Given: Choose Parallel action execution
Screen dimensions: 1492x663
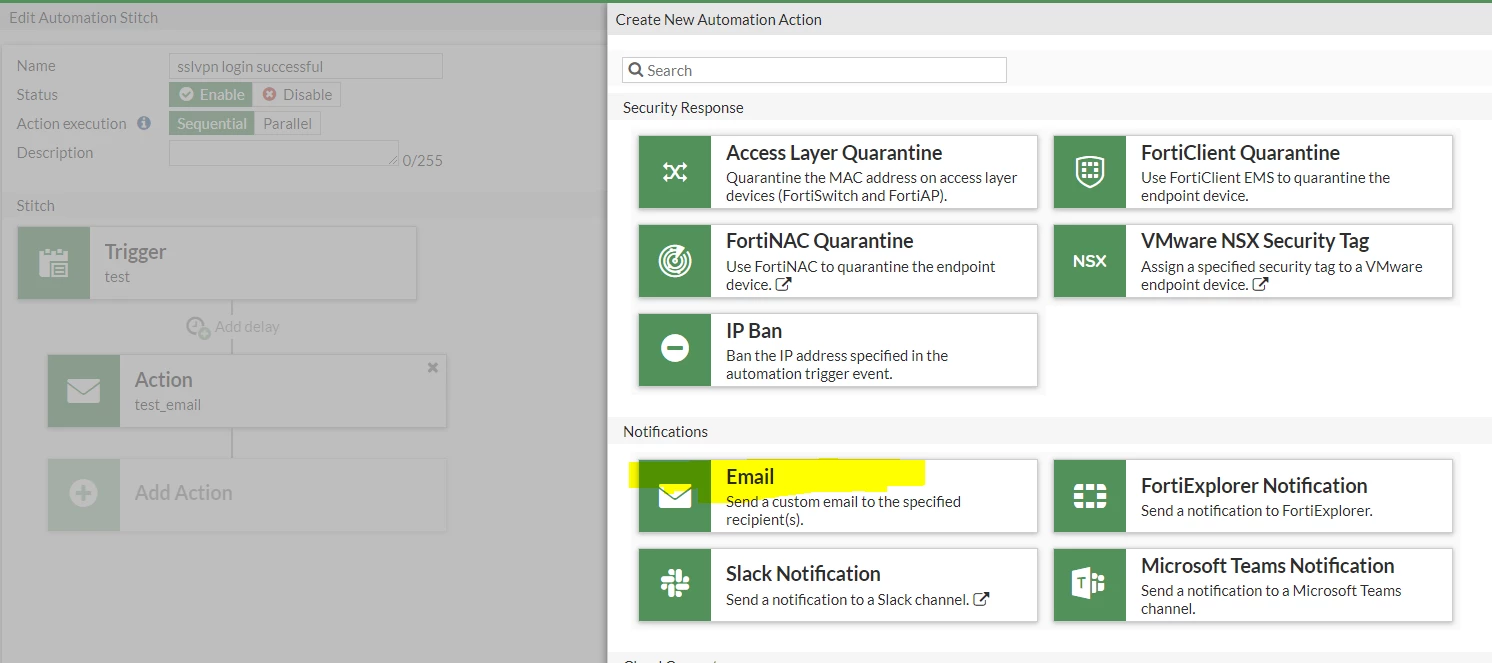Looking at the screenshot, I should (288, 123).
